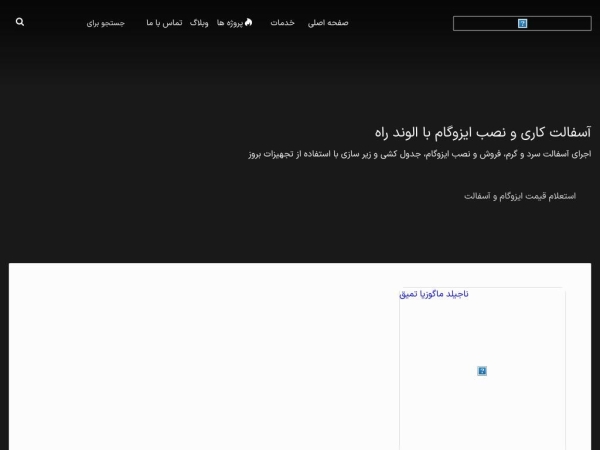Open the خدمات menu item
This screenshot has width=600, height=450.
tap(282, 23)
